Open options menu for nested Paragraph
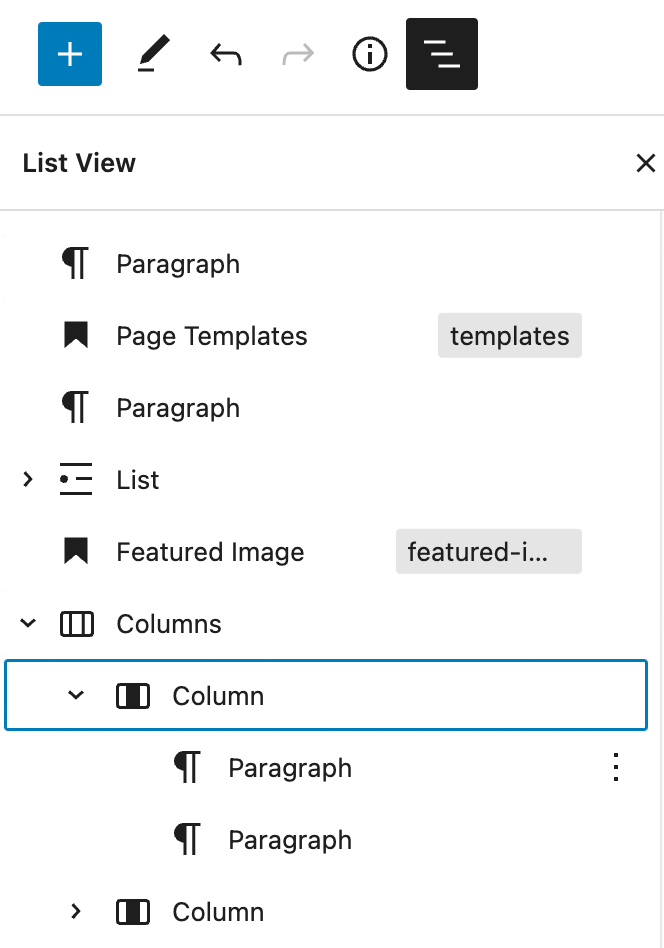The width and height of the screenshot is (664, 948). [x=616, y=767]
